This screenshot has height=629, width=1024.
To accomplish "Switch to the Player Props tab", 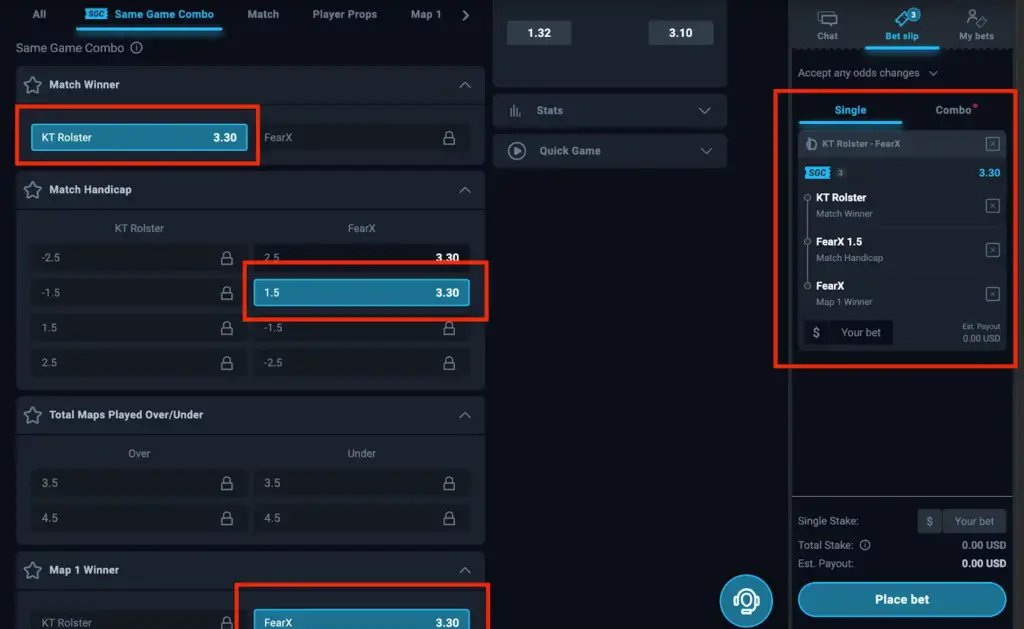I will (344, 14).
